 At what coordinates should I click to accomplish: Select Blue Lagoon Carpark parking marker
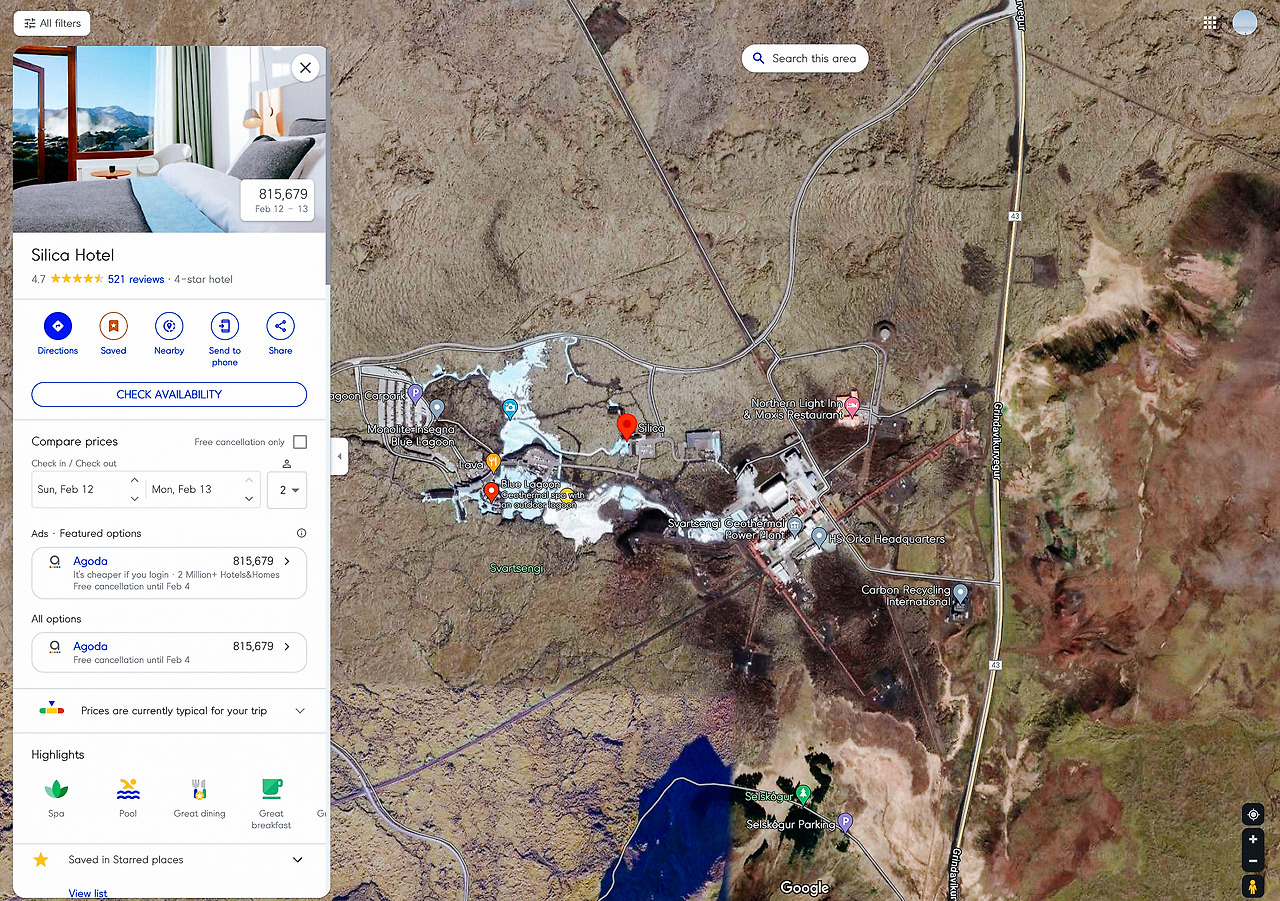pos(415,393)
